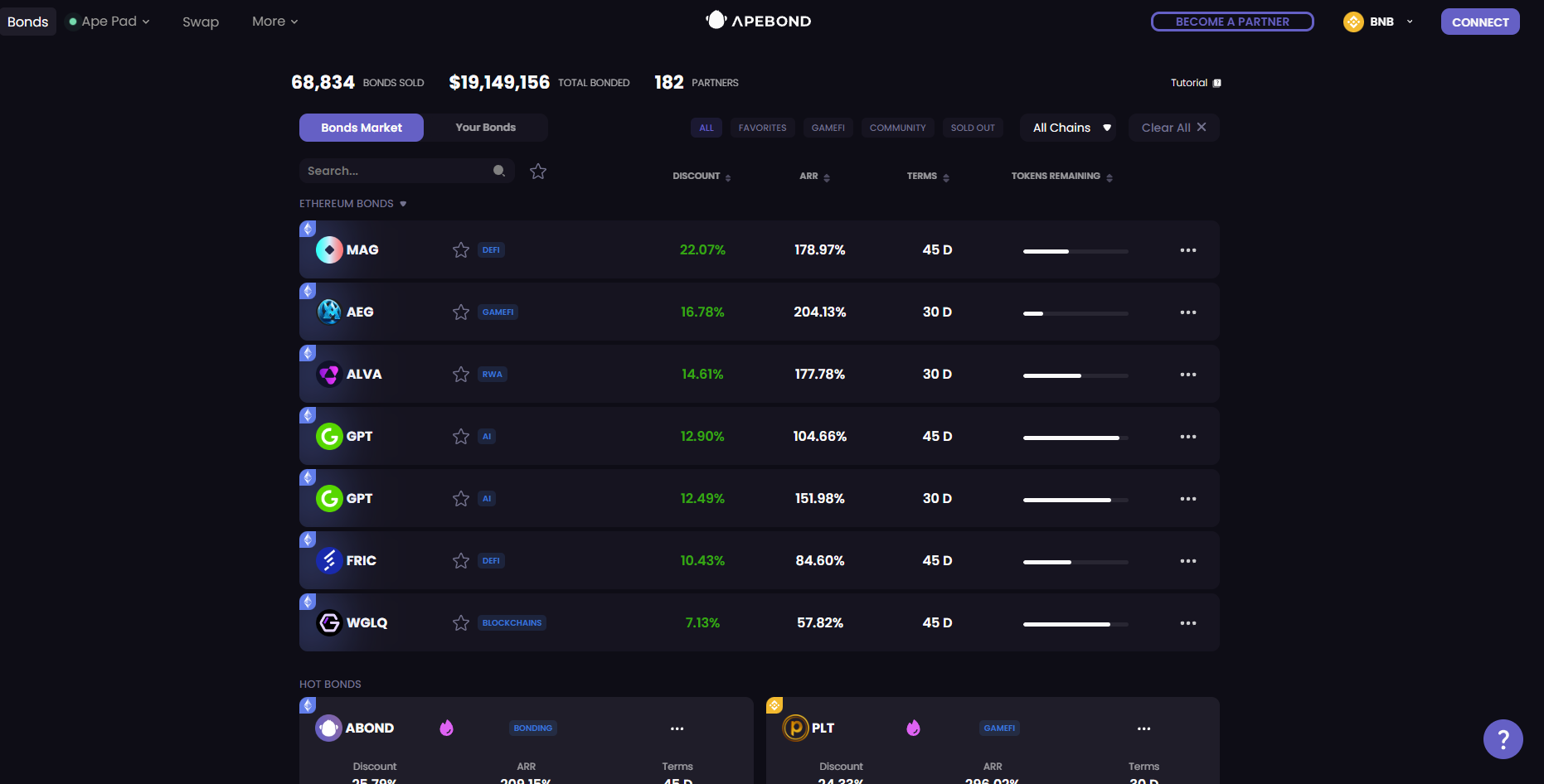Toggle the favorites-only star next to search
This screenshot has height=784, width=1544.
(x=538, y=171)
